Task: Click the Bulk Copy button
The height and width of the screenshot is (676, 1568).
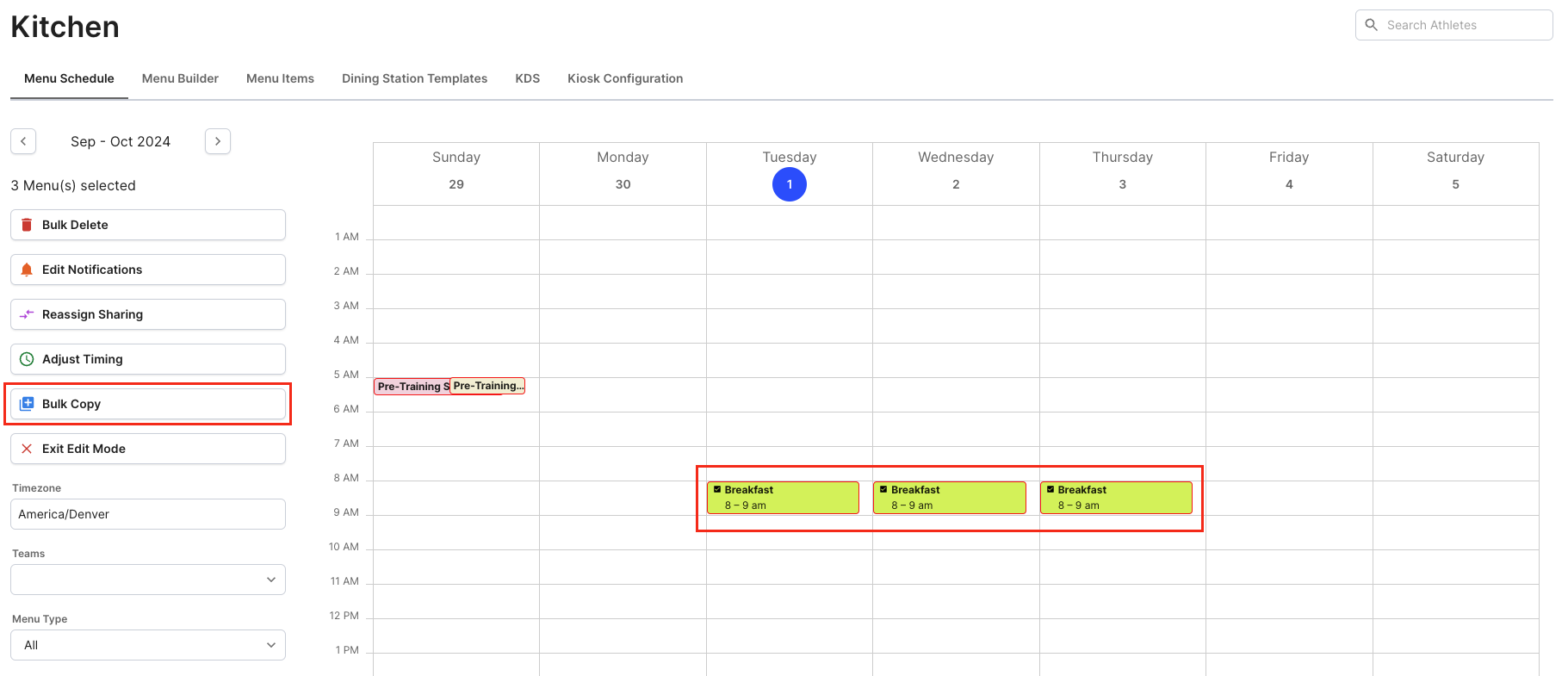Action: (148, 404)
